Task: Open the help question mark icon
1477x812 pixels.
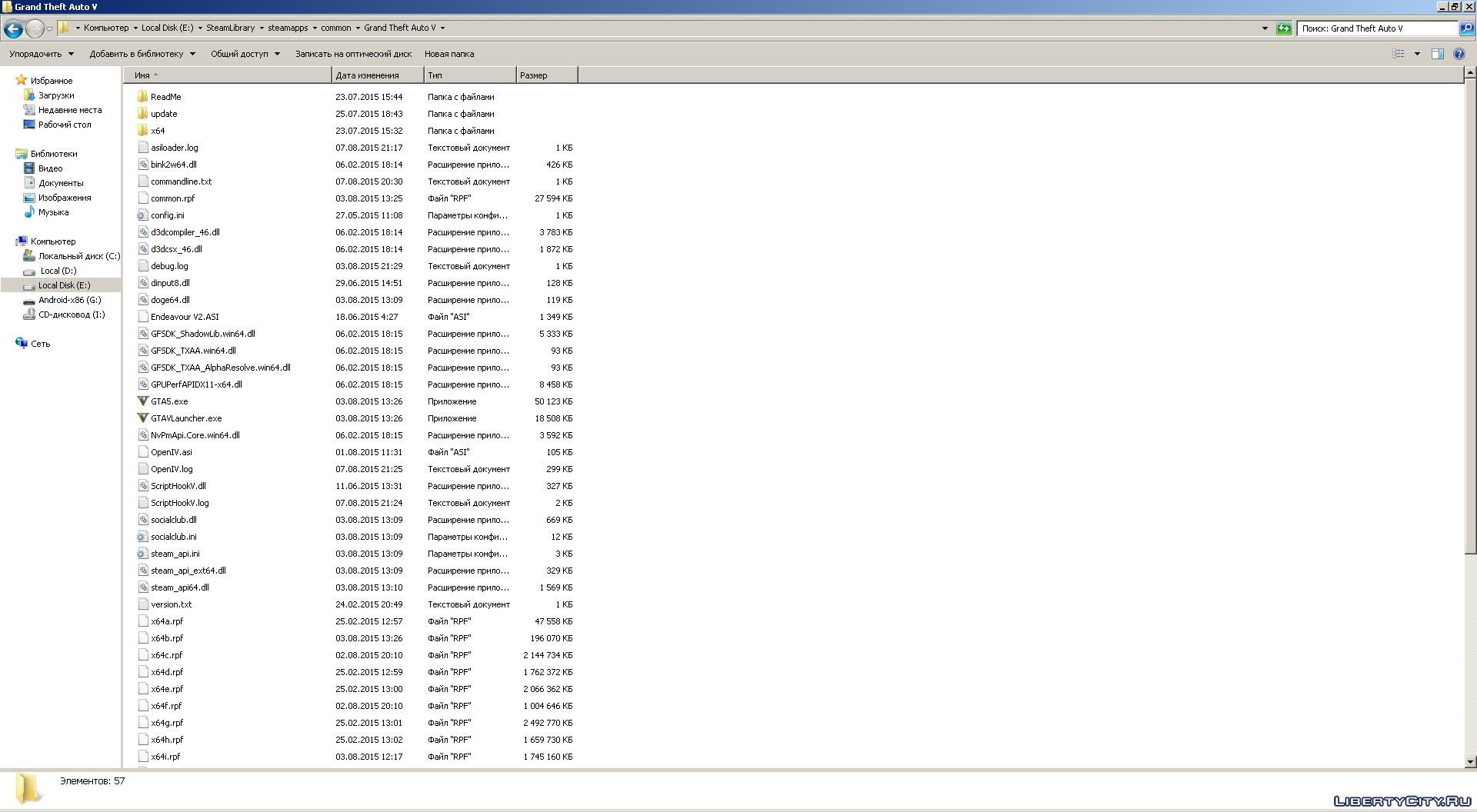Action: pyautogui.click(x=1459, y=54)
